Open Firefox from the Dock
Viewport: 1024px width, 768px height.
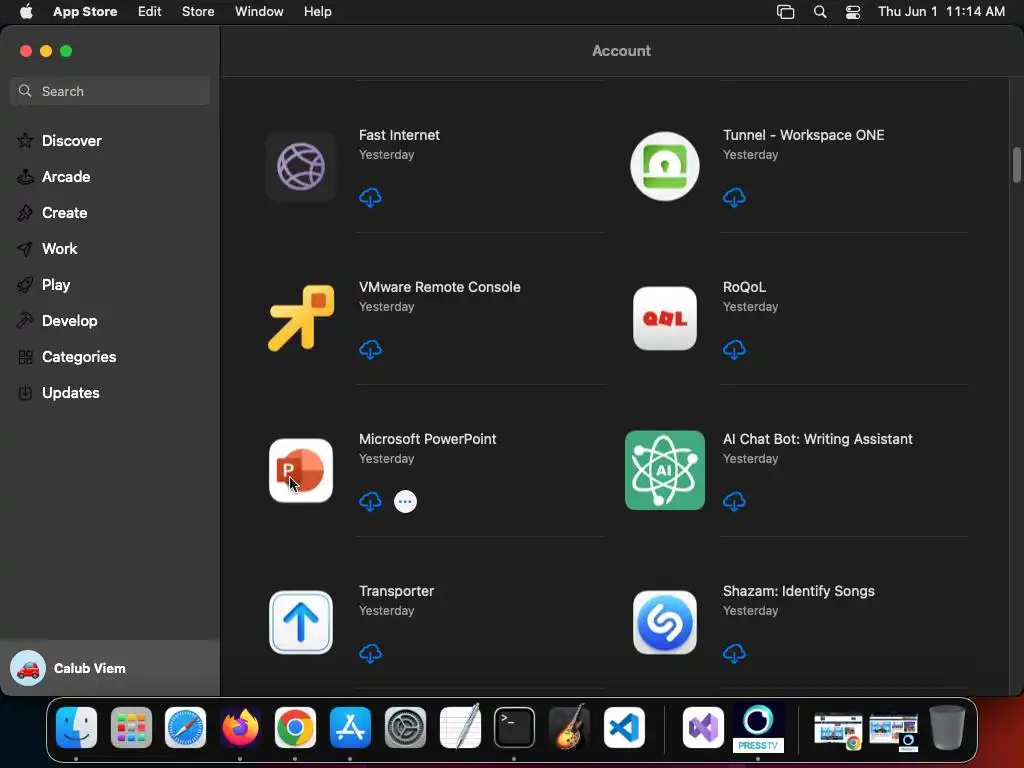(x=240, y=727)
